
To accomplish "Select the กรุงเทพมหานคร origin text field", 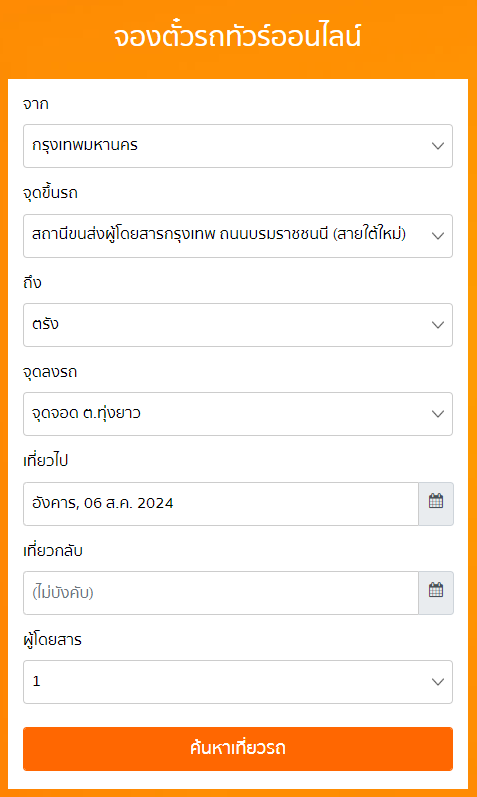I will pos(238,146).
